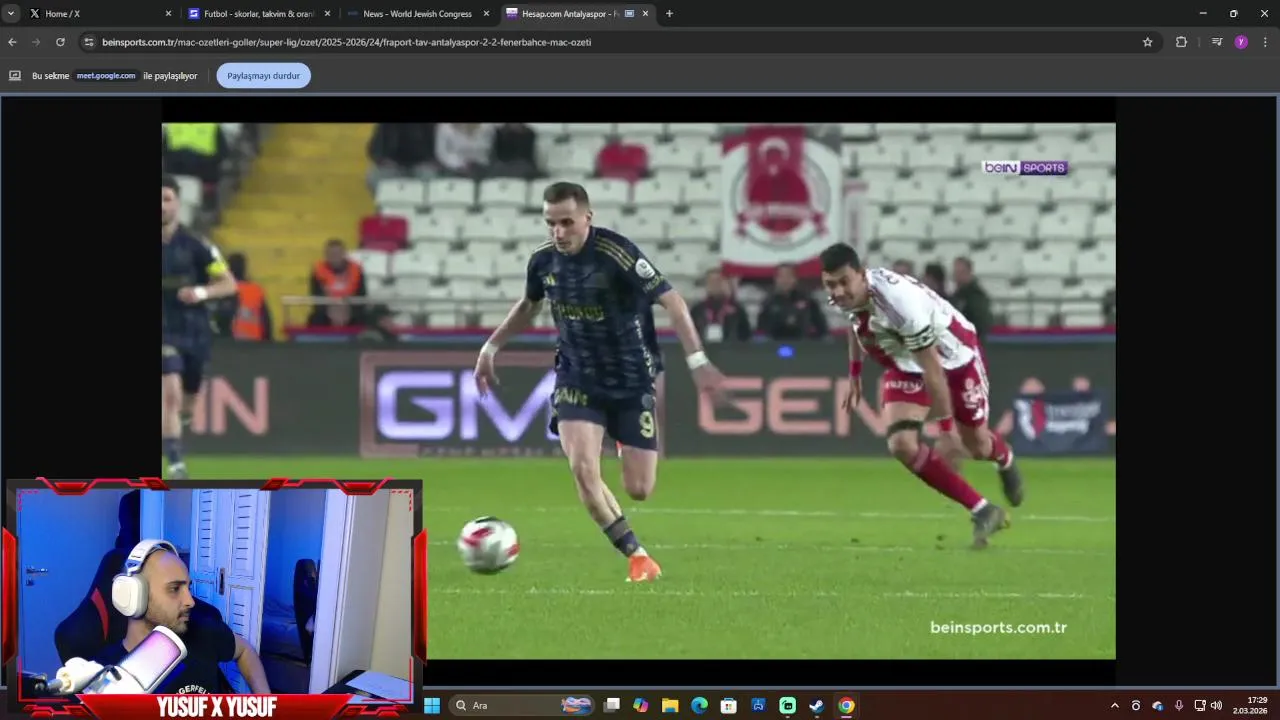This screenshot has height=720, width=1280.
Task: Open Microsoft Store from taskbar
Action: [x=729, y=705]
